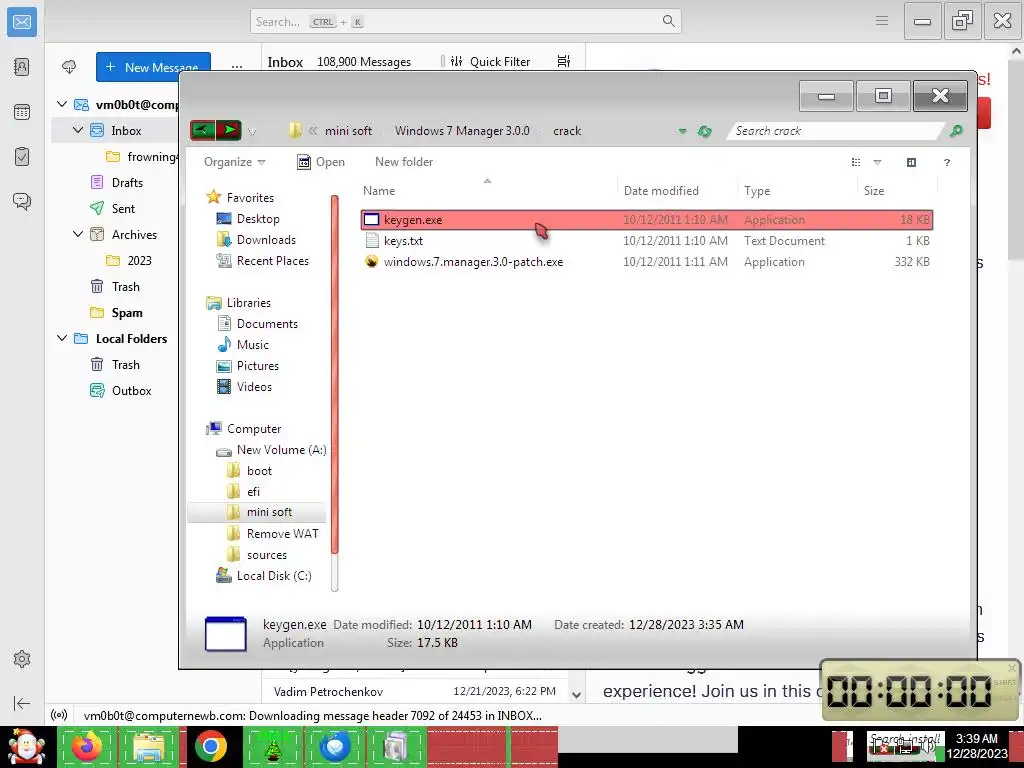Sort files by Name column
This screenshot has height=768, width=1024.
[488, 191]
